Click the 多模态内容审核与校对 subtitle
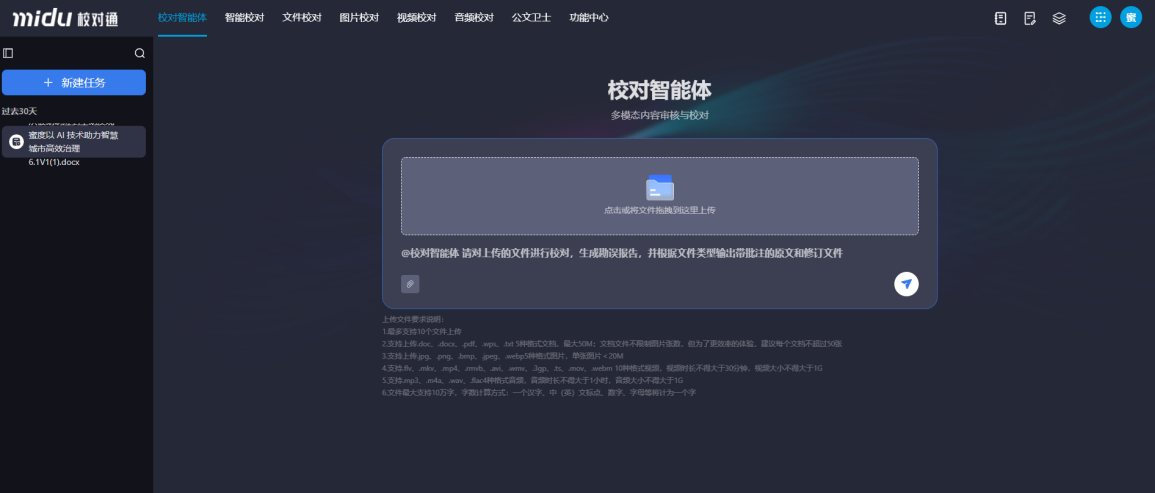This screenshot has width=1155, height=493. pyautogui.click(x=659, y=116)
